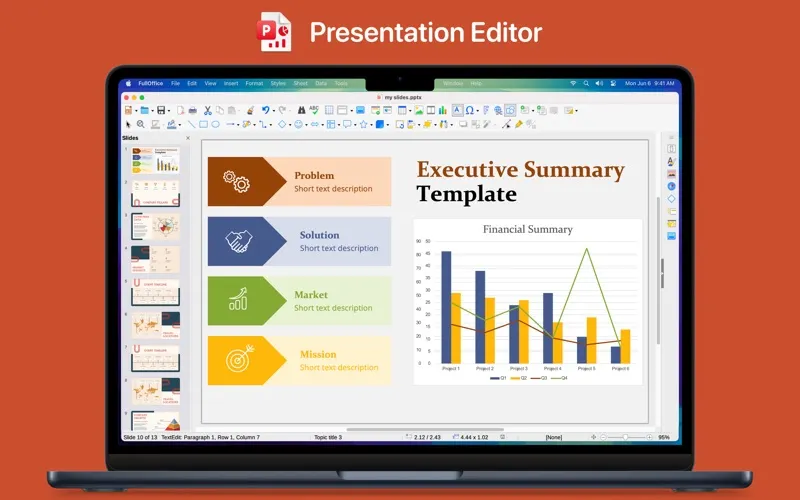Screen dimensions: 800x500
Task: Toggle the display grid icon
Action: (x=329, y=110)
